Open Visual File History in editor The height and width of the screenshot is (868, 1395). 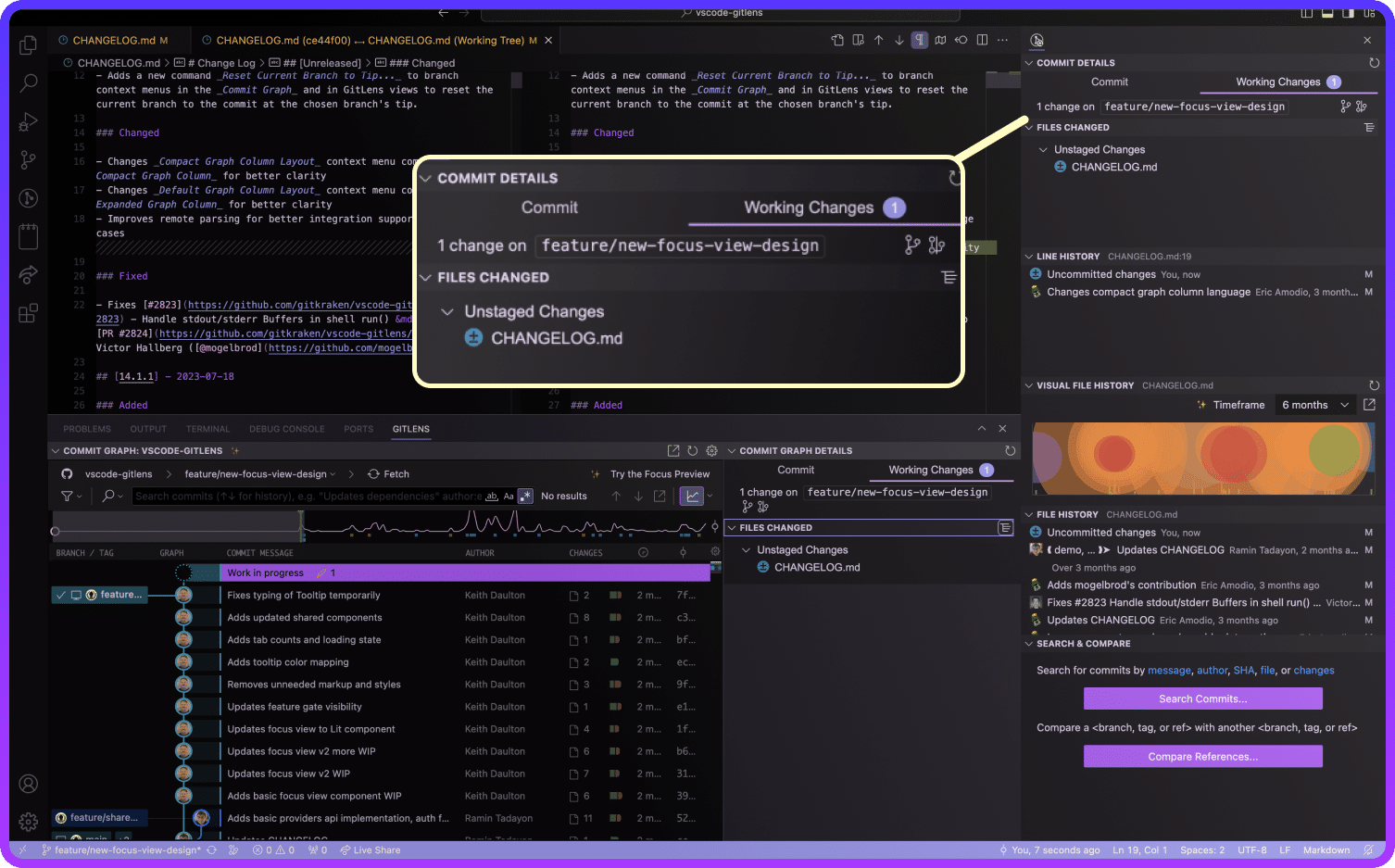click(1370, 405)
